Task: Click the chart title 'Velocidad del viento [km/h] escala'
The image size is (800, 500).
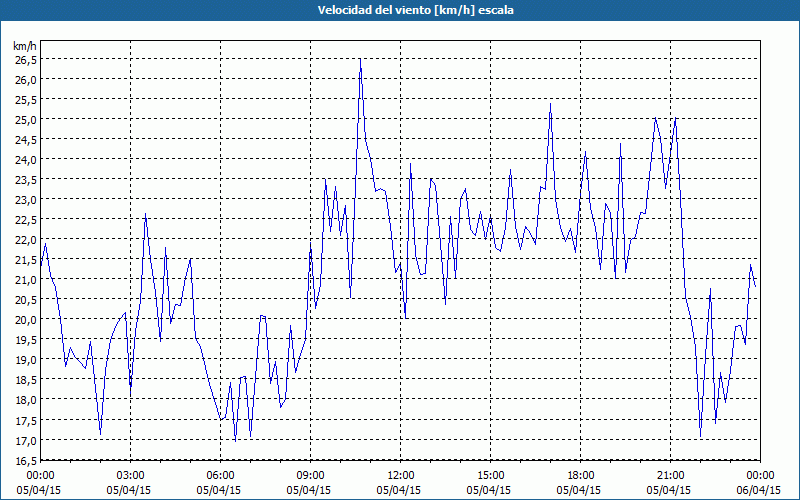Action: click(x=415, y=10)
